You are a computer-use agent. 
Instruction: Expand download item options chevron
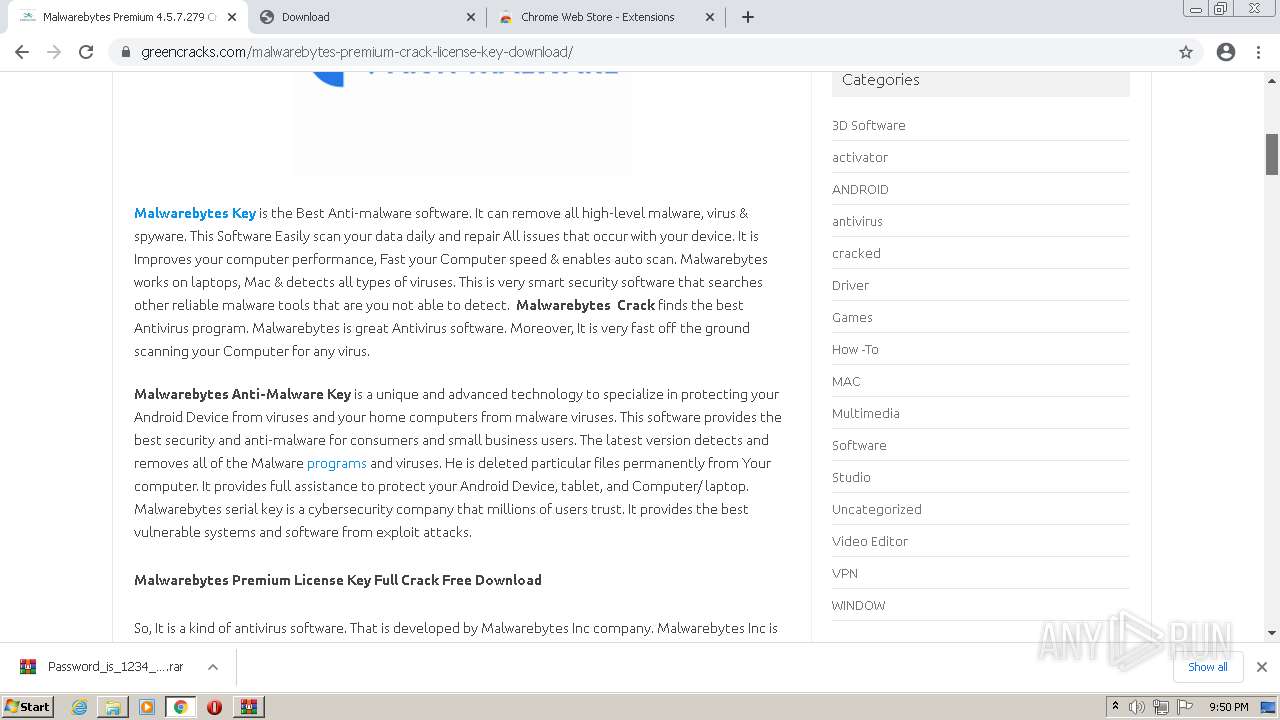[213, 667]
